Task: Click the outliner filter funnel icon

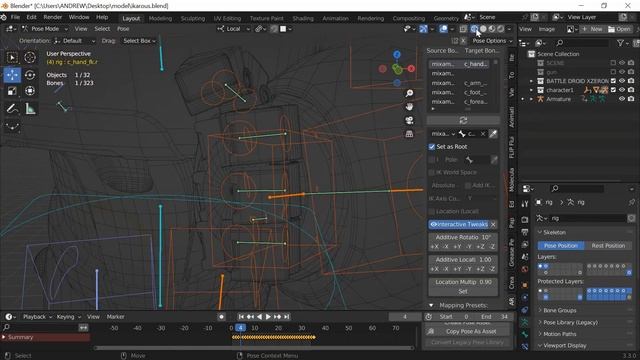Action: coord(620,42)
